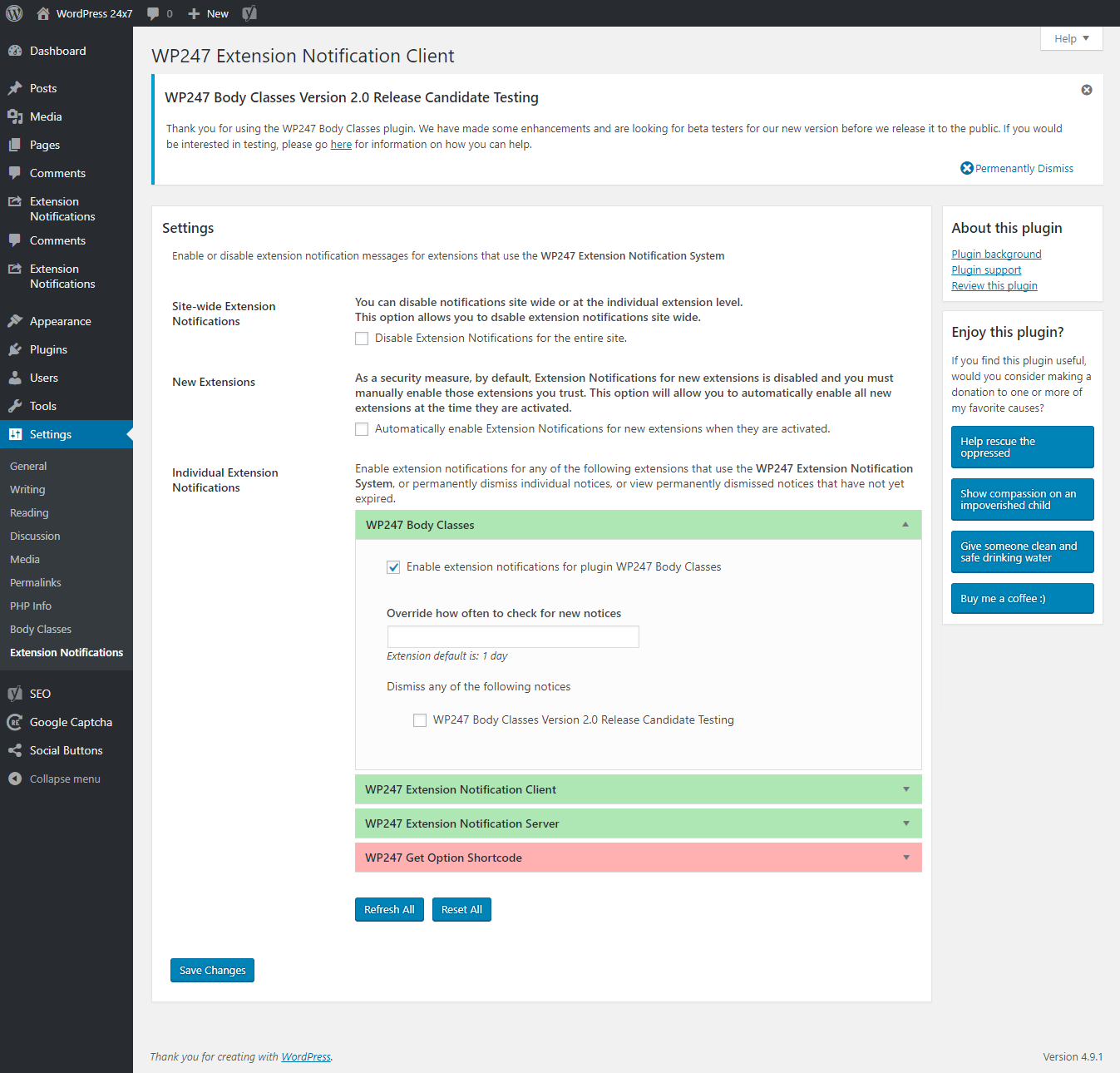The width and height of the screenshot is (1120, 1073).
Task: Open the comments bubble in the admin bar
Action: click(153, 13)
